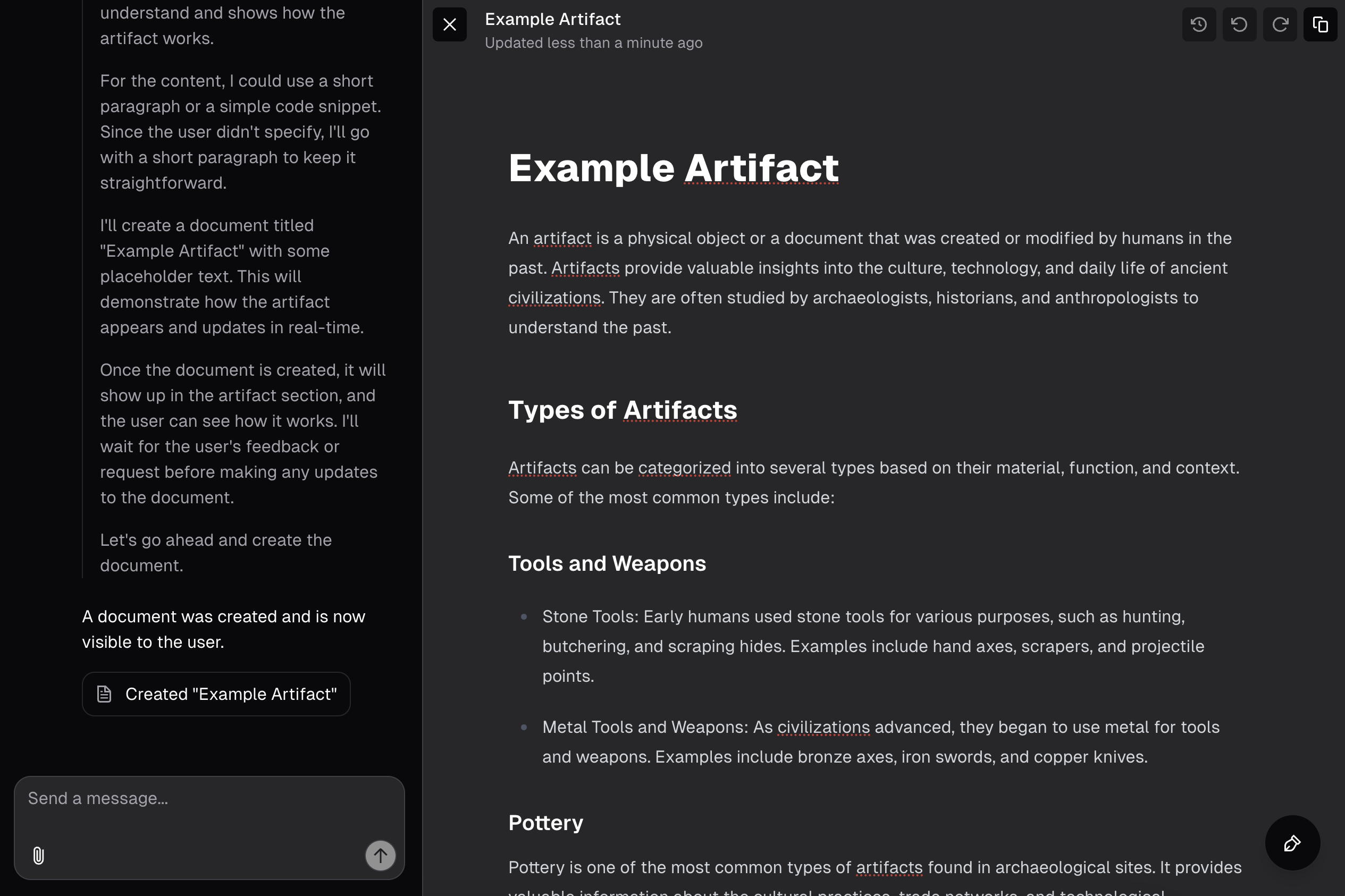The width and height of the screenshot is (1345, 896).
Task: Click the undo arrow icon
Action: pos(1239,24)
